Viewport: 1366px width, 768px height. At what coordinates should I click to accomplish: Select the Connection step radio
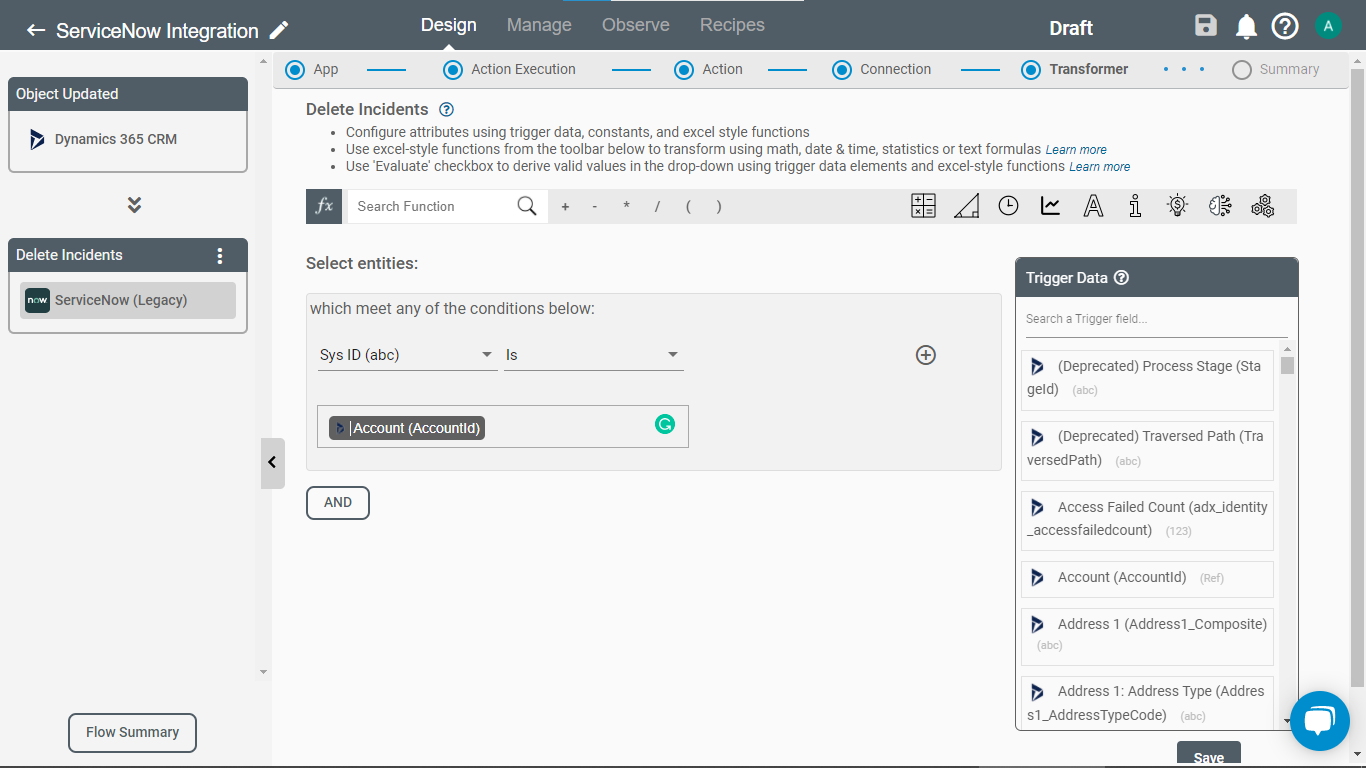click(842, 70)
